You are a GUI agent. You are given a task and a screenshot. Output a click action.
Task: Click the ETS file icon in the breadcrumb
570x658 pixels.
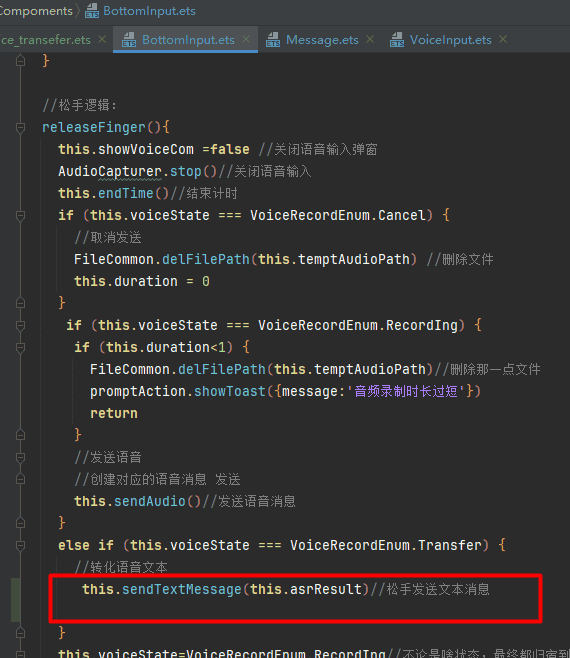point(92,11)
